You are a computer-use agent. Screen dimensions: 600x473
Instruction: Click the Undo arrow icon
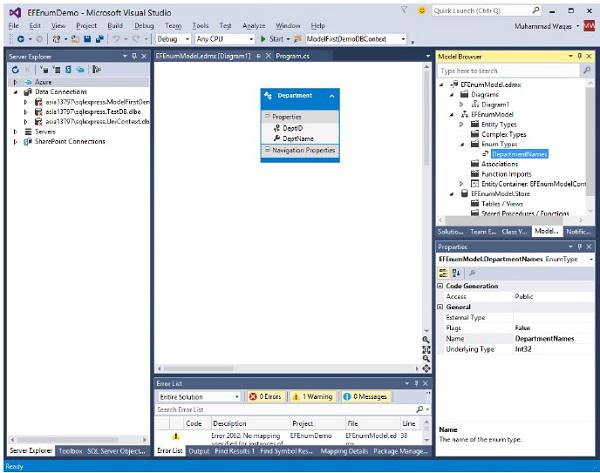(116, 39)
